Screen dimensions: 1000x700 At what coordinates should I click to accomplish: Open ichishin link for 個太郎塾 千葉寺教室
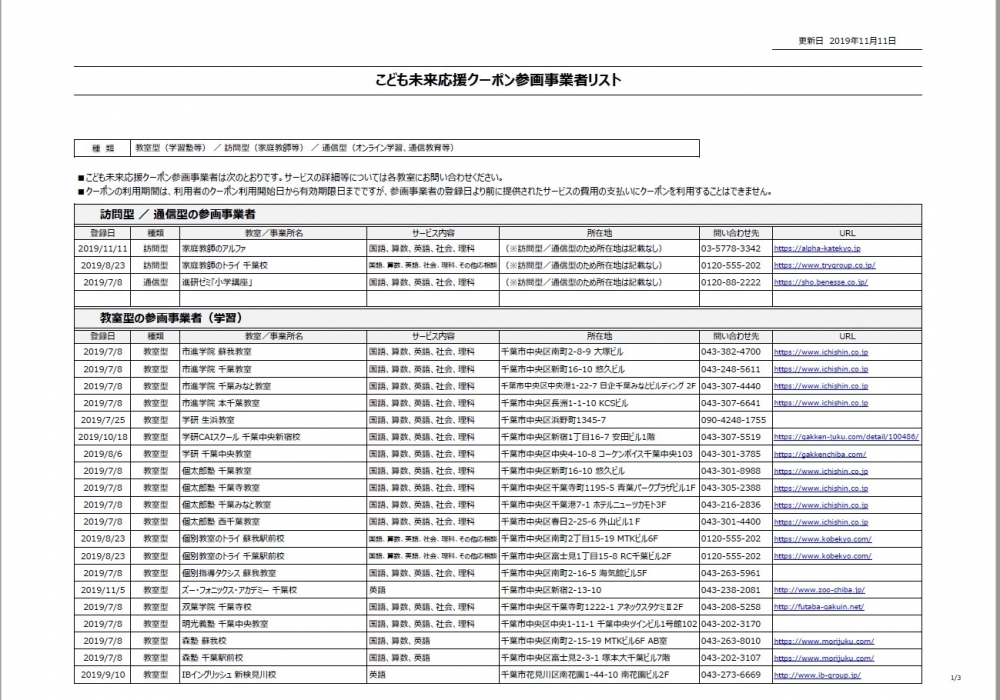click(x=821, y=488)
